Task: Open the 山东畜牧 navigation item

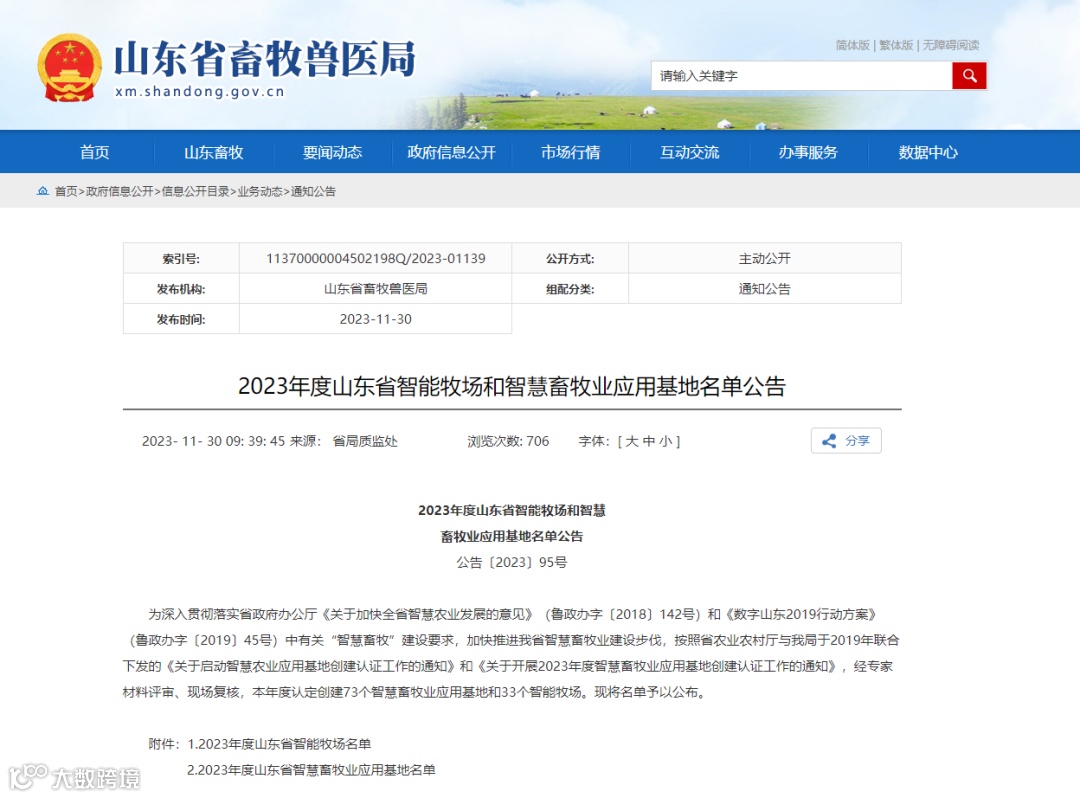Action: (x=214, y=152)
